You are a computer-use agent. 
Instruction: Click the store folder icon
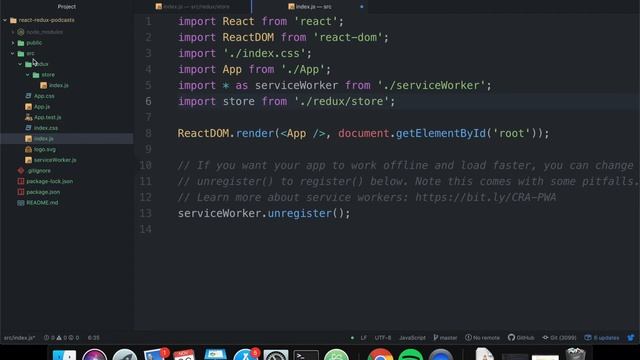[36, 75]
